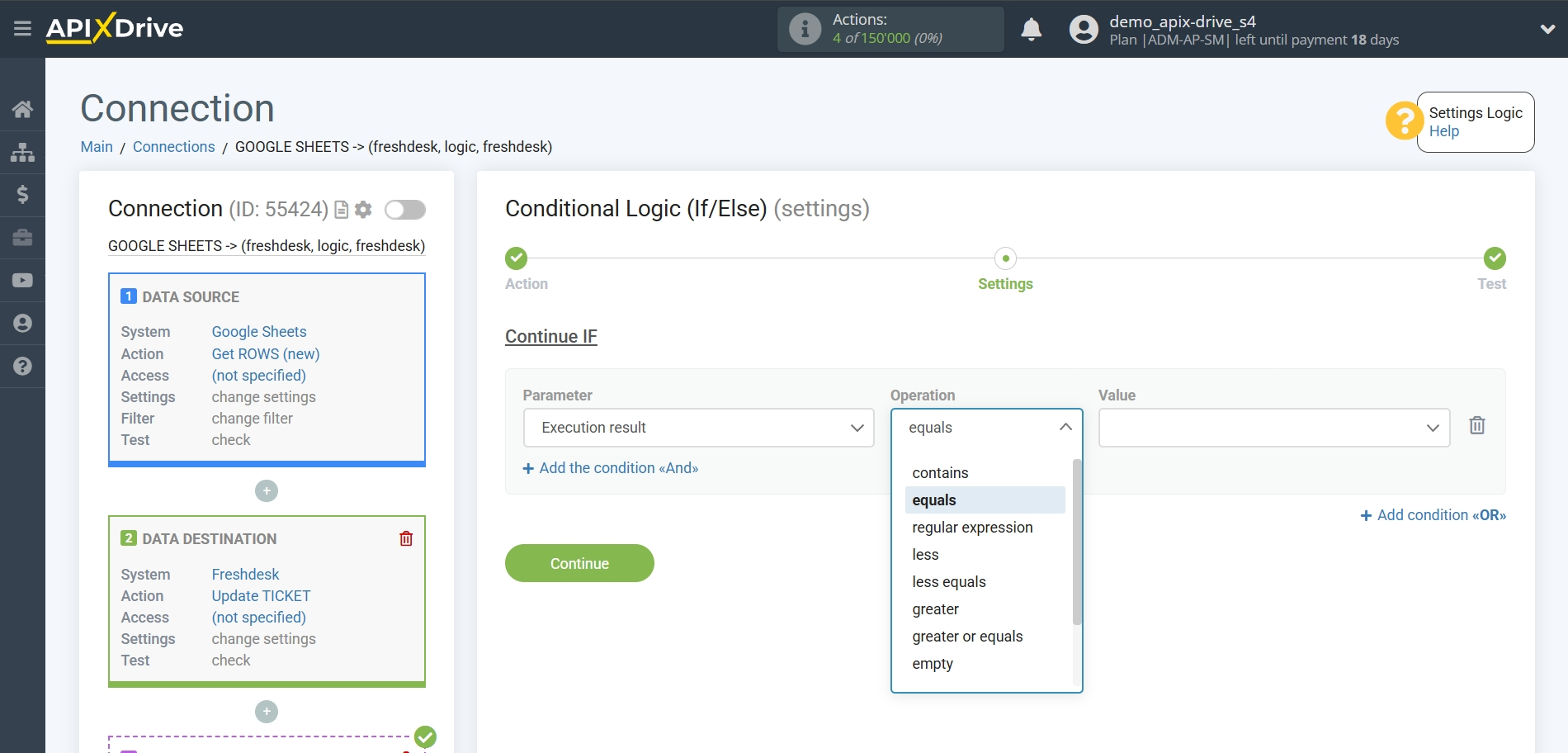Click the yellow Settings Logic help icon
This screenshot has height=753, width=1568.
[x=1404, y=121]
